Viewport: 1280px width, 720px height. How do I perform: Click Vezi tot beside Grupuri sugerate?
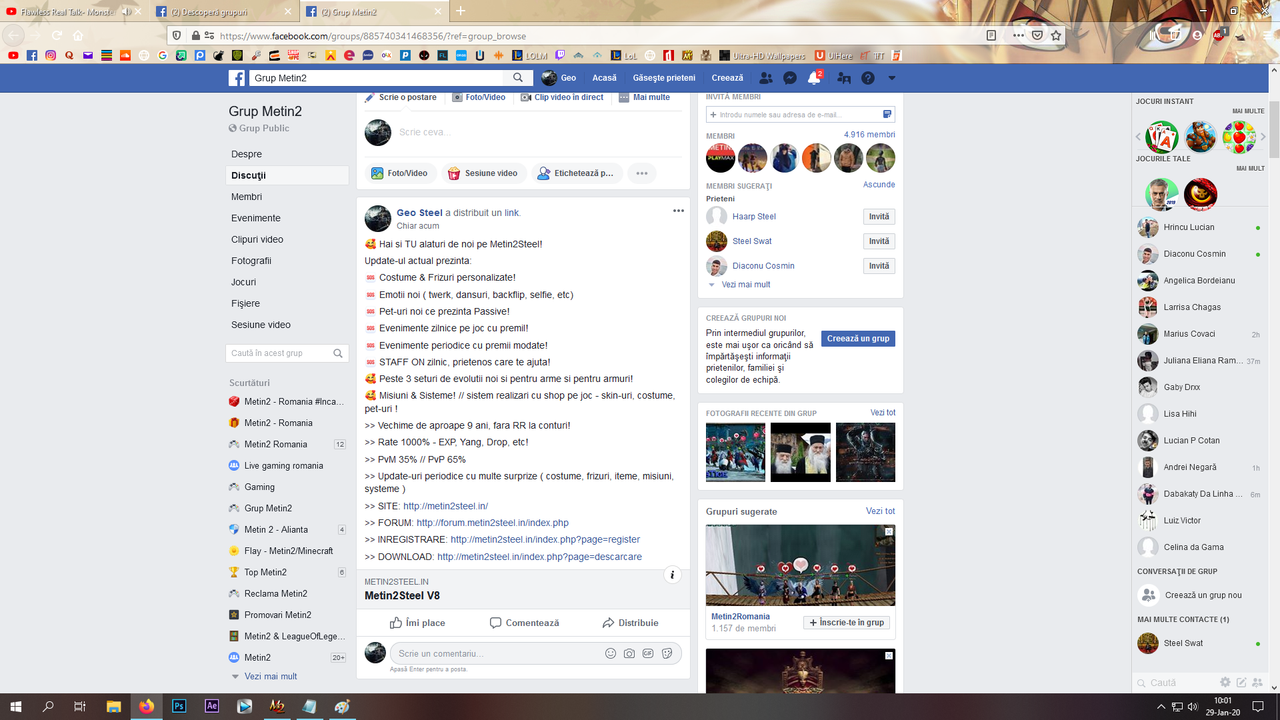click(x=880, y=511)
